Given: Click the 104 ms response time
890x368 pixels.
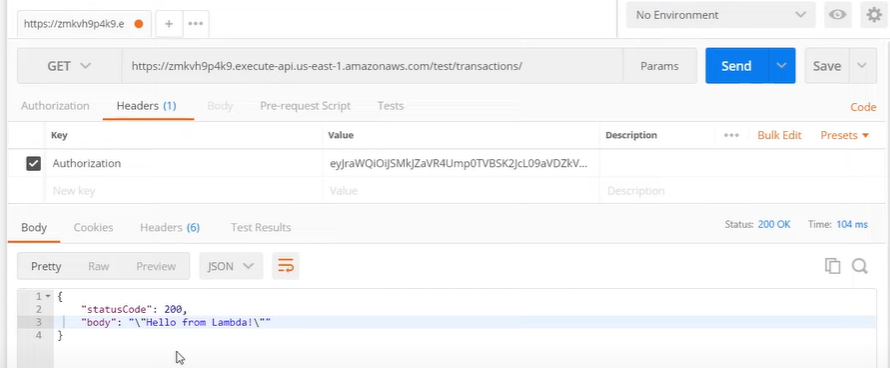Looking at the screenshot, I should click(x=852, y=224).
